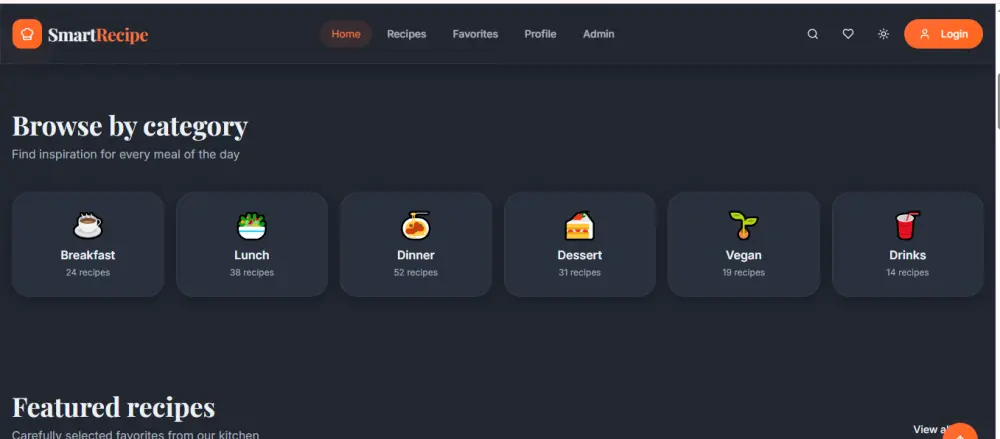Open the Recipes nav item
The height and width of the screenshot is (439, 1000).
(x=406, y=34)
